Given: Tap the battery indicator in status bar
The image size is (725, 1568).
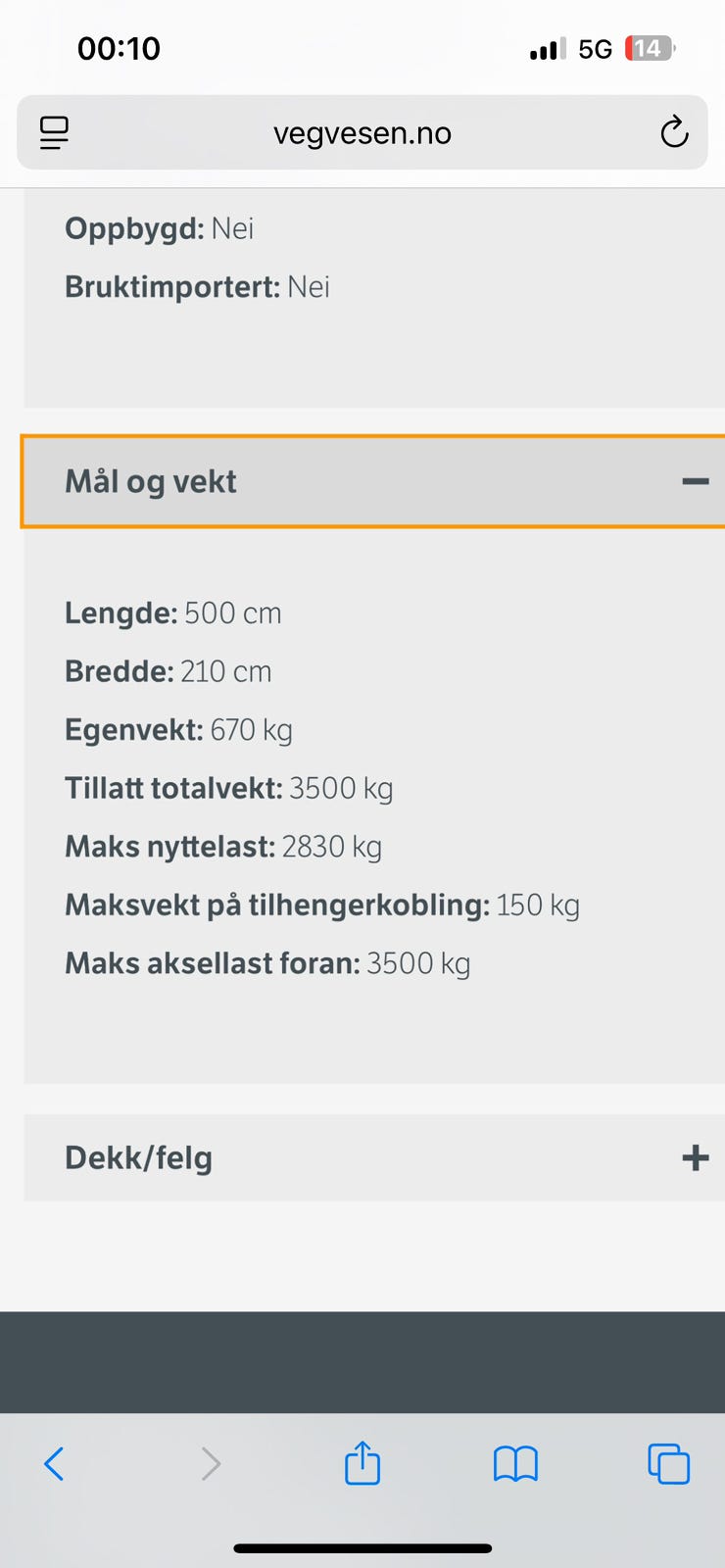Looking at the screenshot, I should pyautogui.click(x=651, y=48).
